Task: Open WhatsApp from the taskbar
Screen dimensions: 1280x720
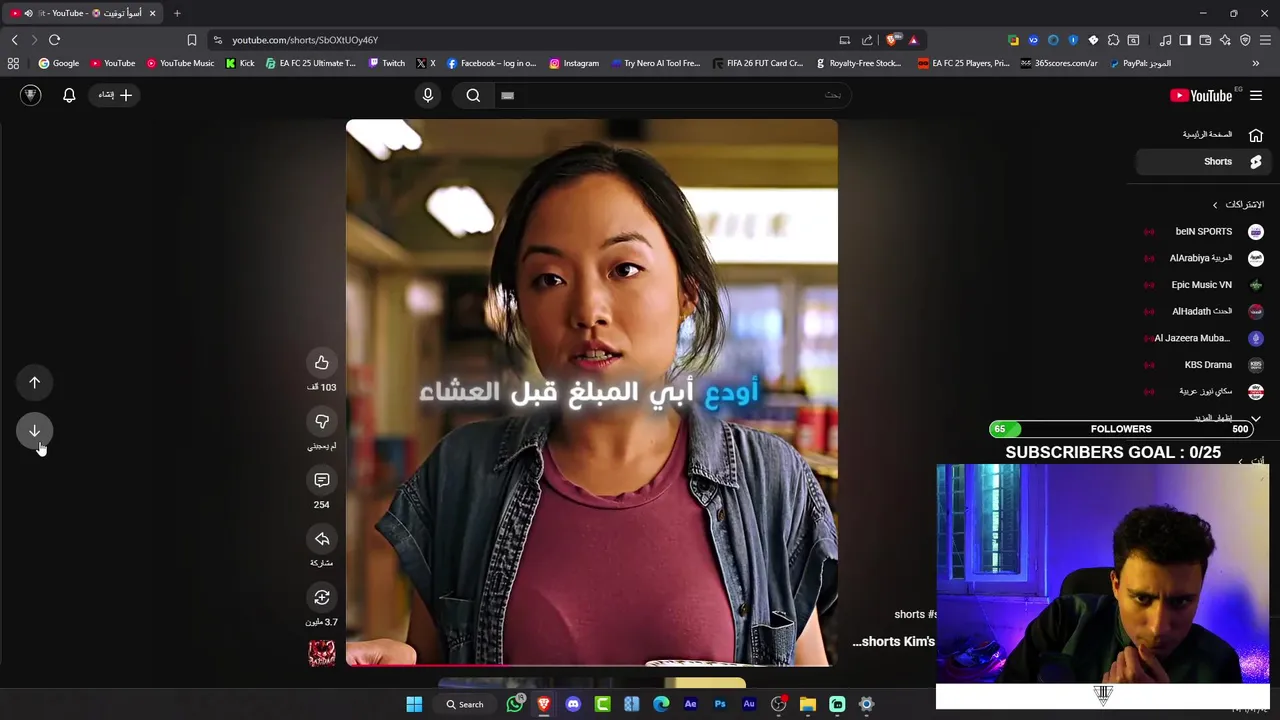Action: coord(515,704)
